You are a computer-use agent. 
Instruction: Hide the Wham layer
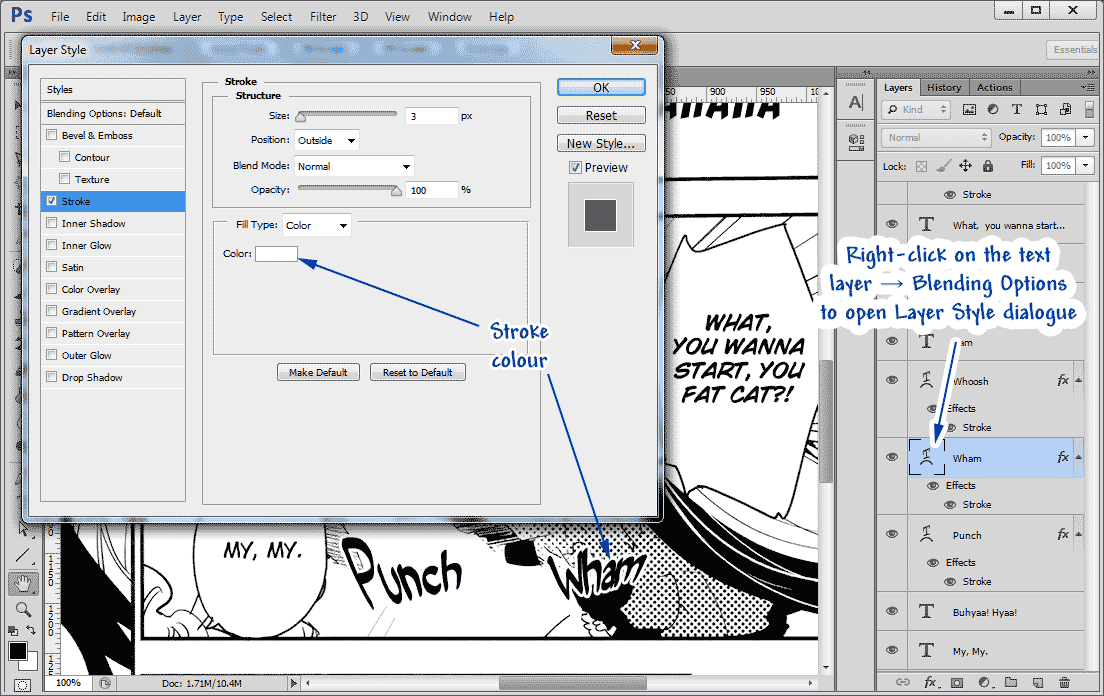point(892,457)
